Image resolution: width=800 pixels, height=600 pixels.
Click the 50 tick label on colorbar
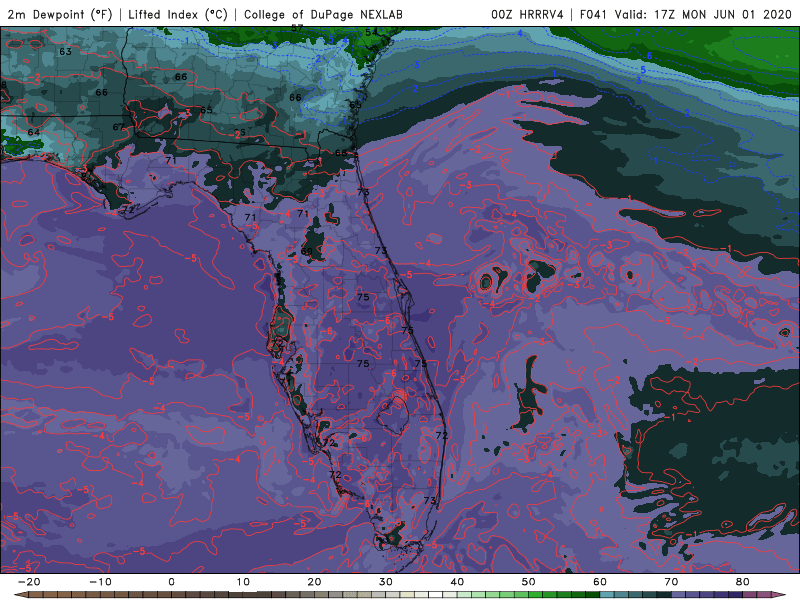click(529, 582)
